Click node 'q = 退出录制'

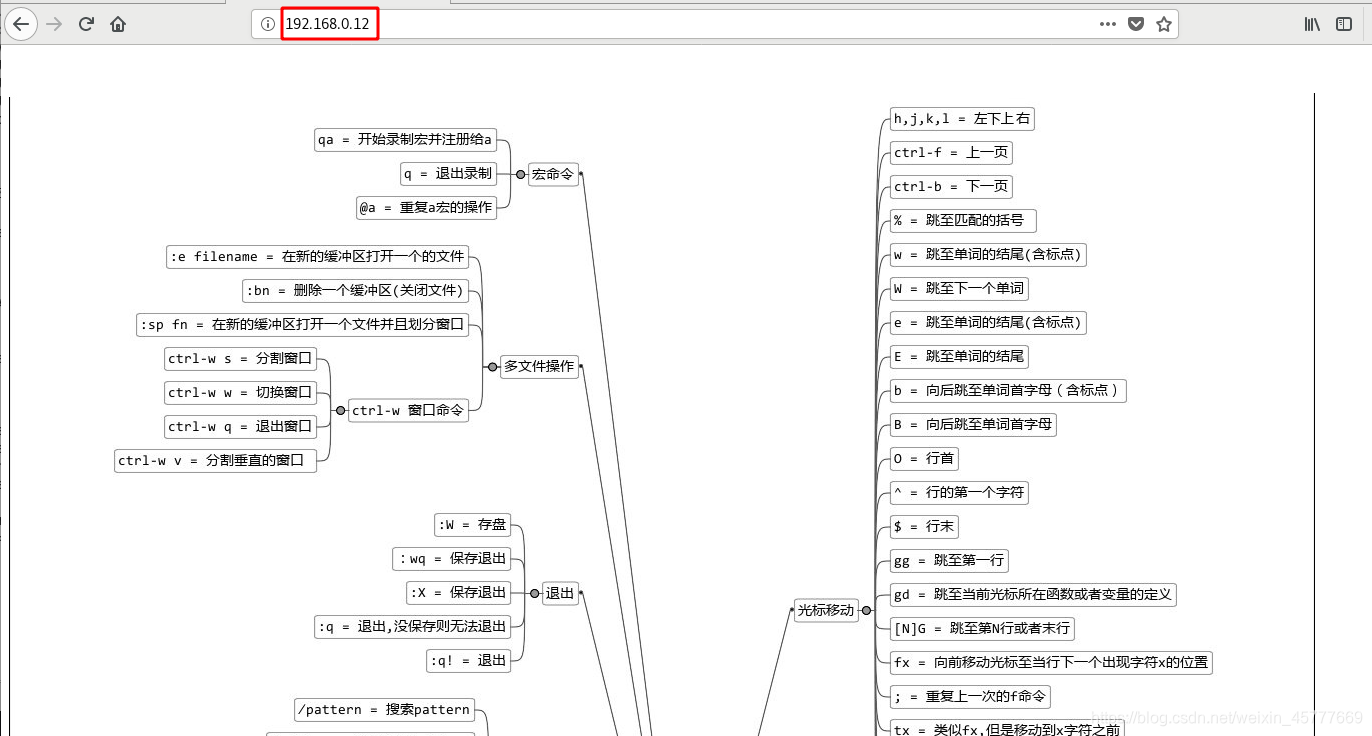[x=448, y=174]
